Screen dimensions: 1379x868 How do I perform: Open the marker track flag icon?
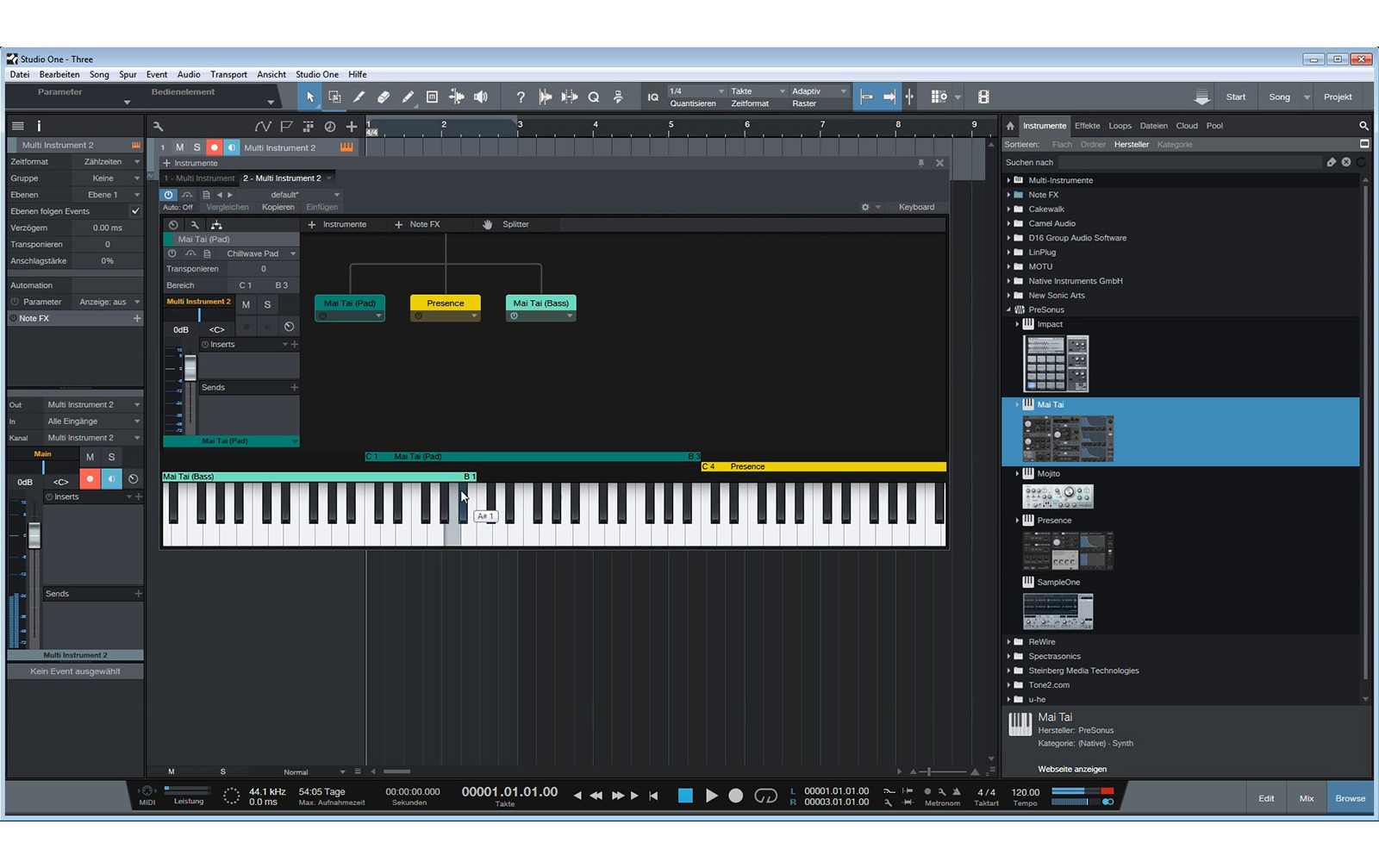286,127
